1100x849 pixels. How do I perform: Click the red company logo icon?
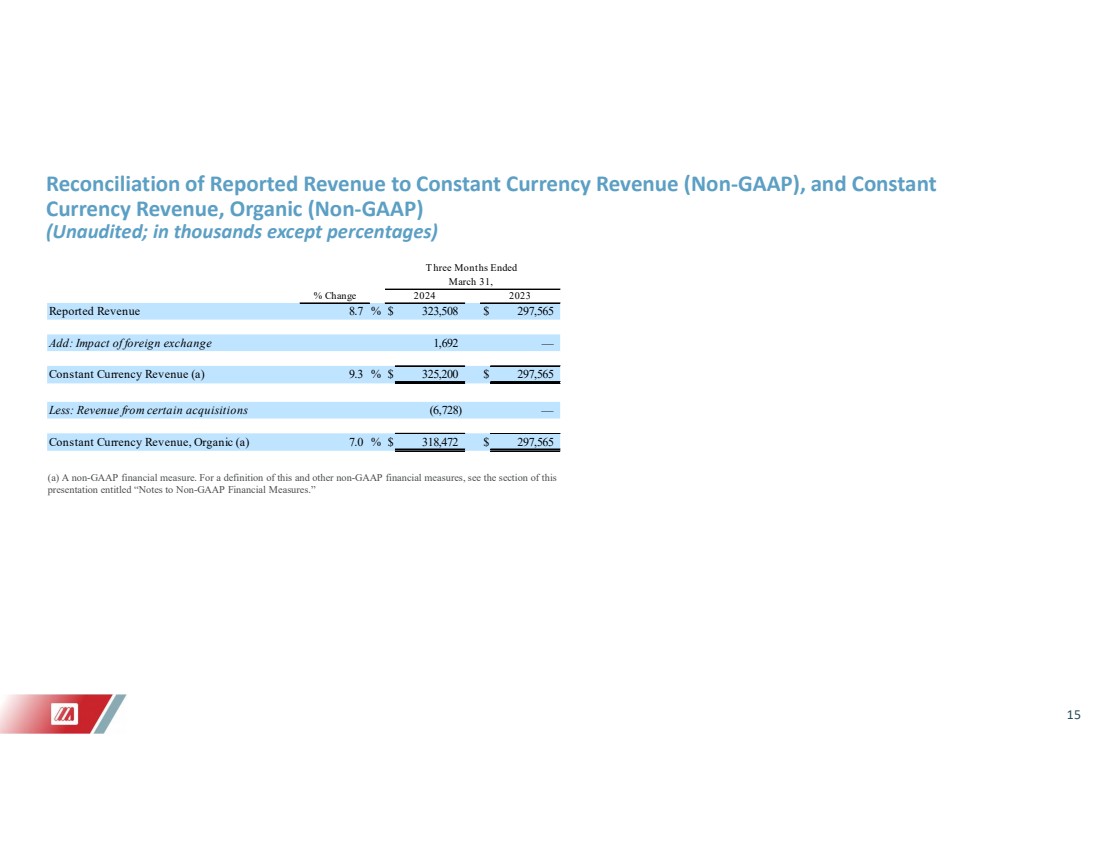(x=64, y=714)
